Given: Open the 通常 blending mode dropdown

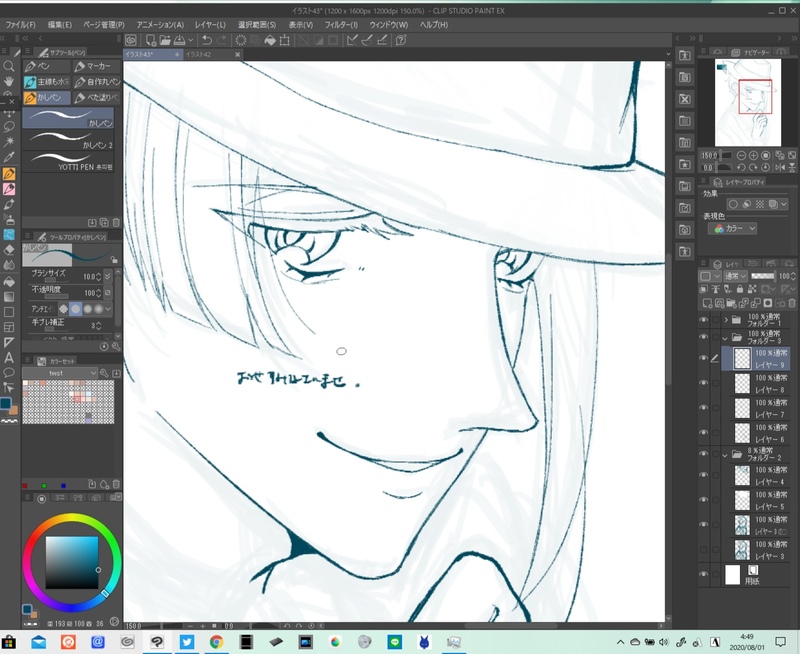Looking at the screenshot, I should pos(736,276).
